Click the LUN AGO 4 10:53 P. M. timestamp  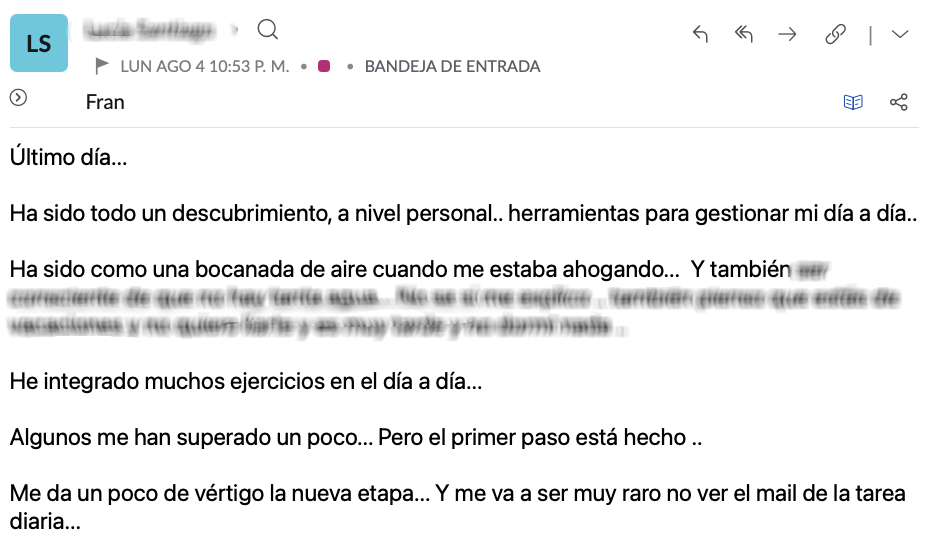point(204,67)
